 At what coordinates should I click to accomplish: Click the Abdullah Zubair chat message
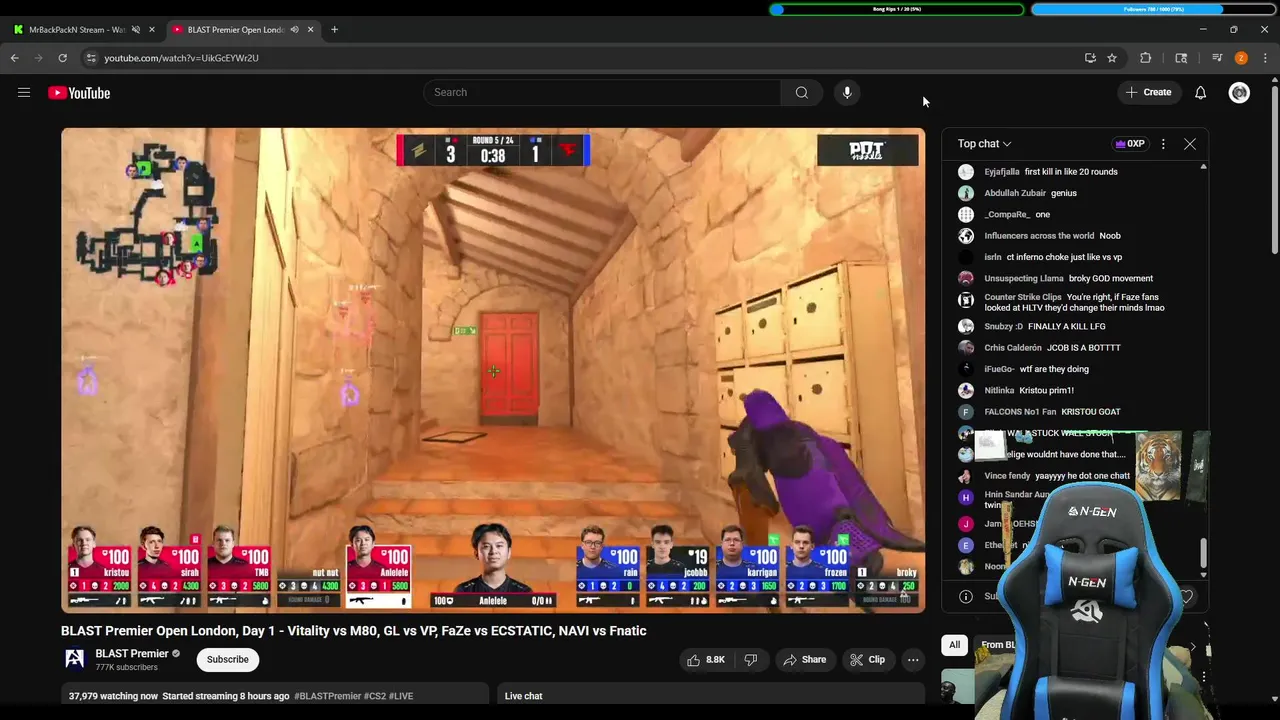(x=1031, y=193)
